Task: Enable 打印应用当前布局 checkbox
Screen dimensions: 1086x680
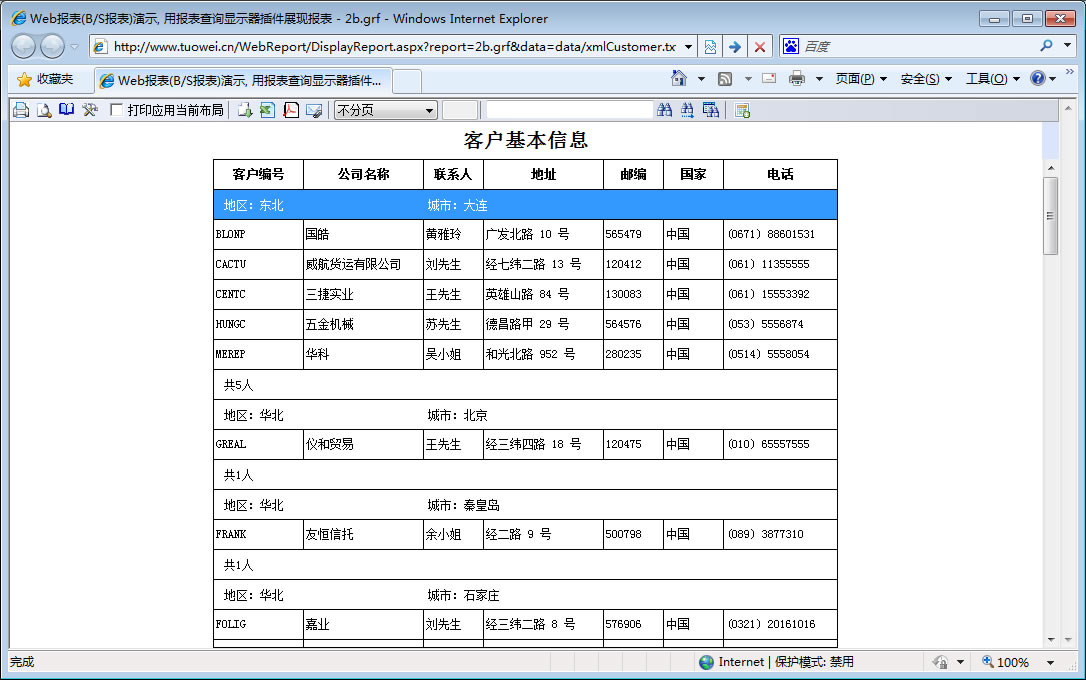Action: click(x=117, y=110)
